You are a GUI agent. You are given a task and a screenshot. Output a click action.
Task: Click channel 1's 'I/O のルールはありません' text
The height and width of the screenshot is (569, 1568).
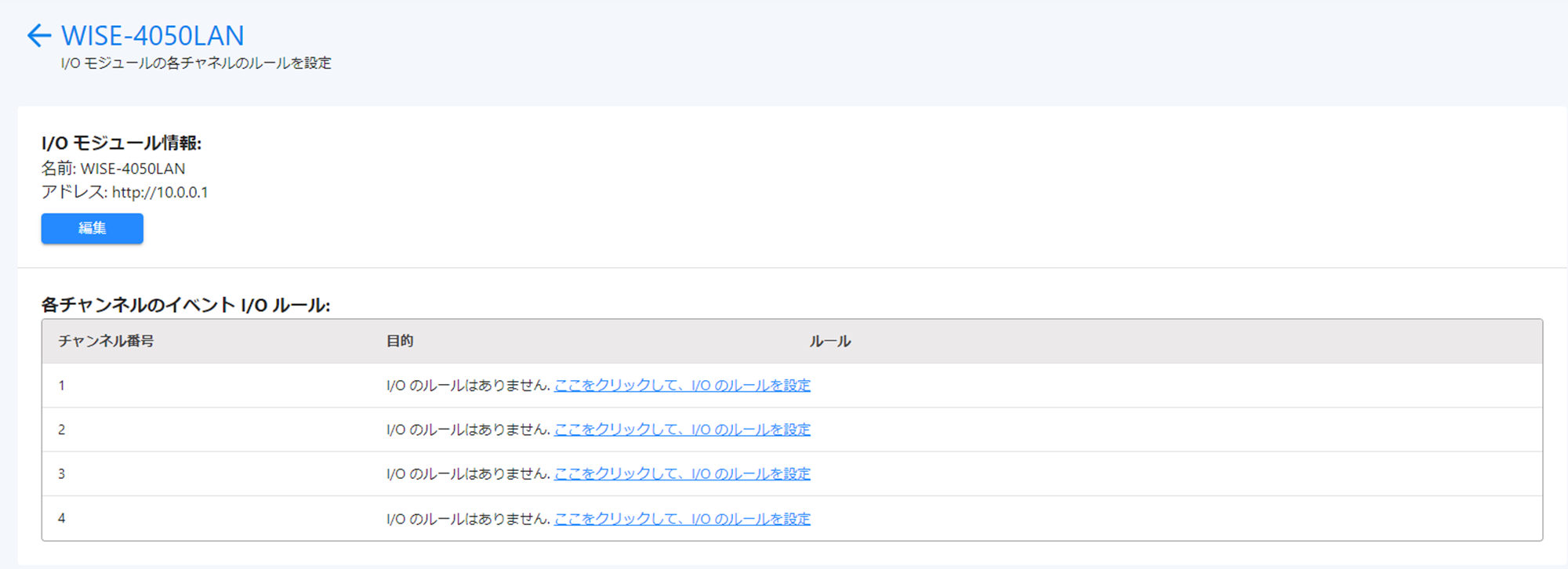click(x=468, y=385)
